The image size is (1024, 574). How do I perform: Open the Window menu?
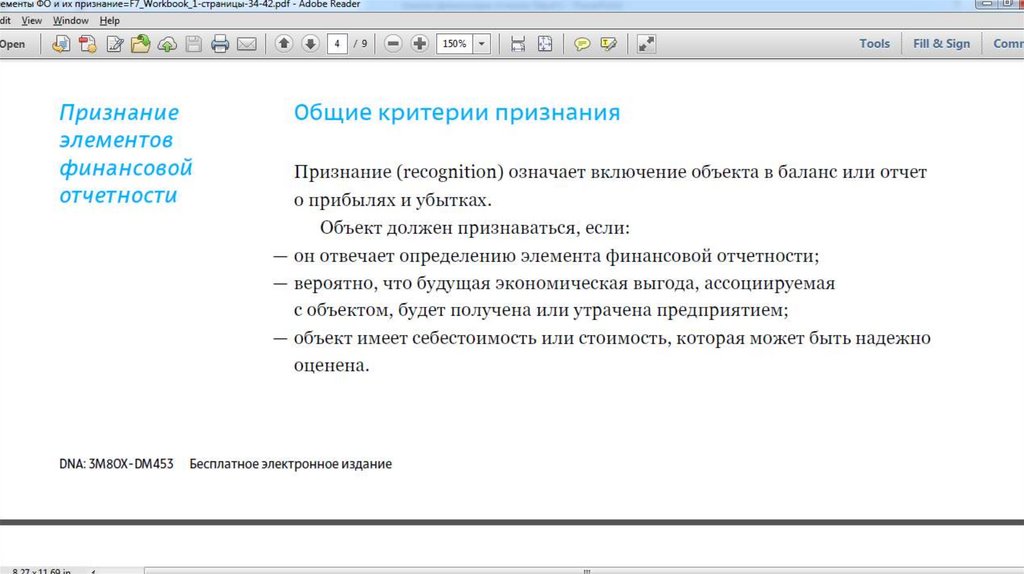point(70,20)
